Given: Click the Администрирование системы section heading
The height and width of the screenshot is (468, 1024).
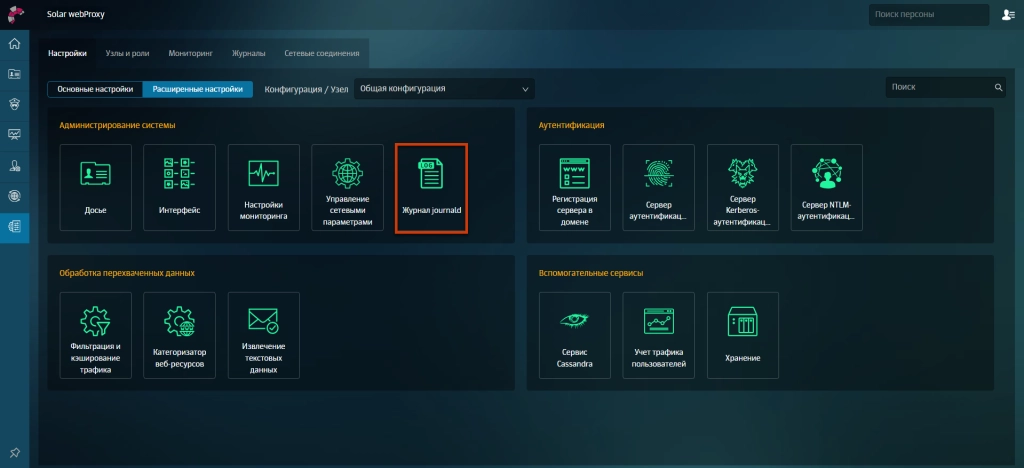Looking at the screenshot, I should click(x=118, y=125).
